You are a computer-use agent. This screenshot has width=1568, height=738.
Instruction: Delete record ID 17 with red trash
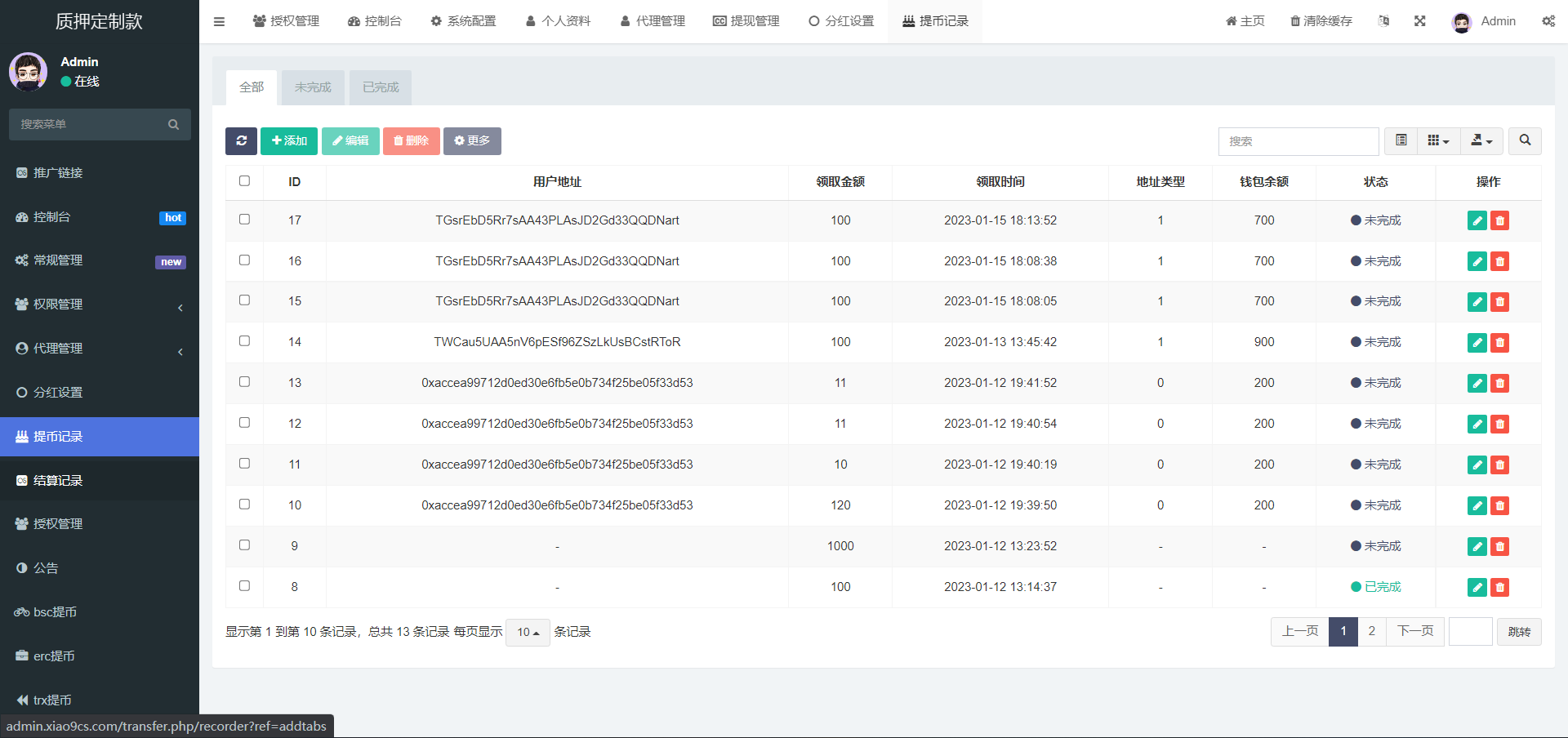pos(1499,220)
